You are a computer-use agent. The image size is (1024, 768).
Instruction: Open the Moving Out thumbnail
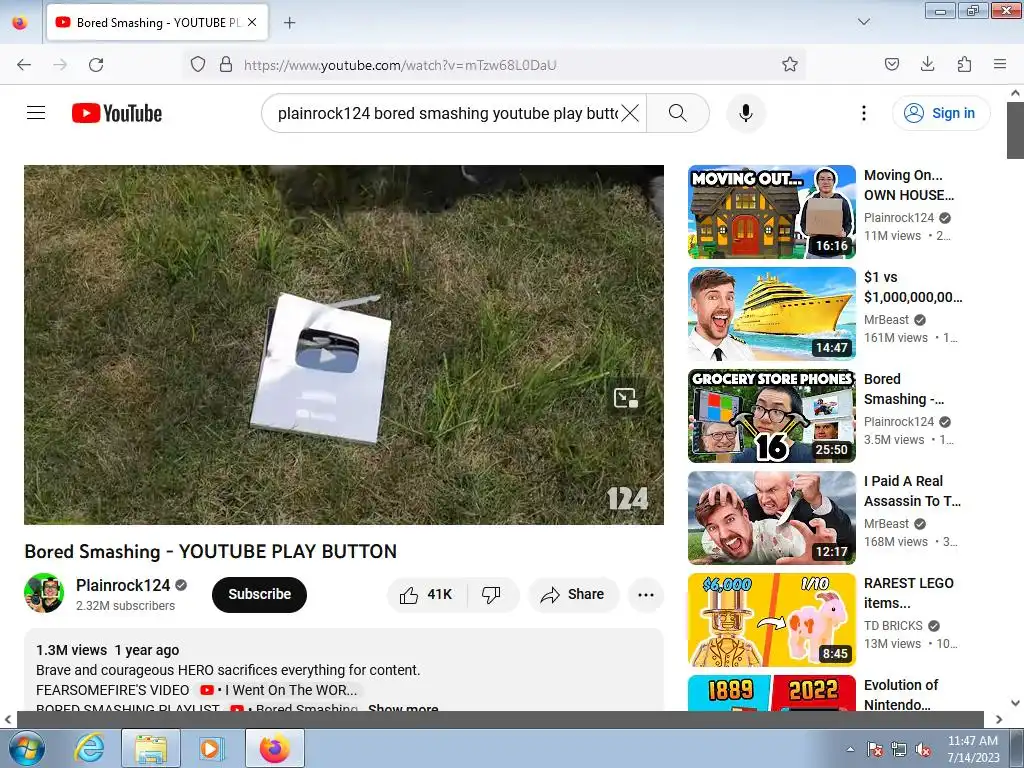click(771, 212)
